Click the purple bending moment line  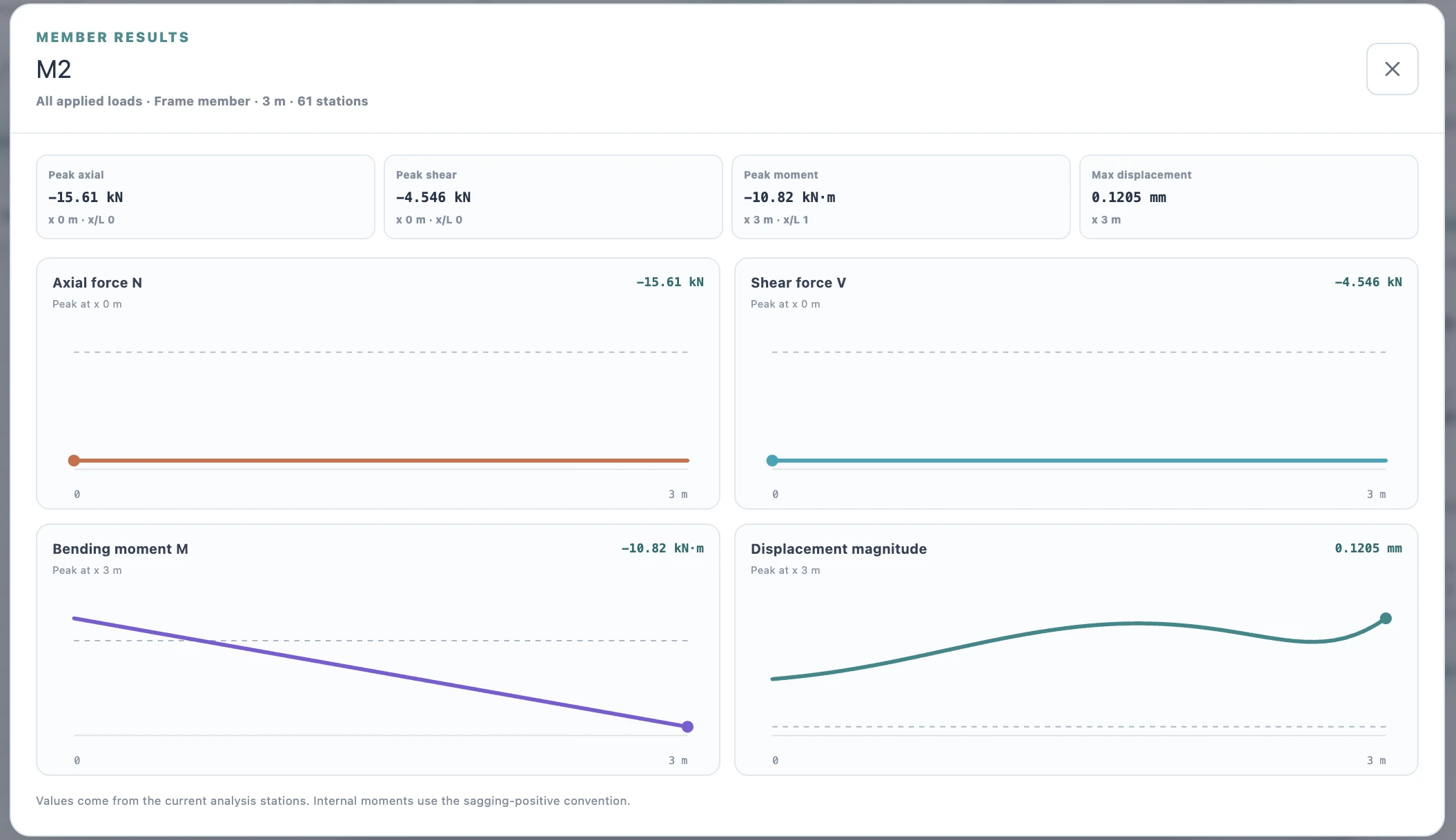[380, 672]
